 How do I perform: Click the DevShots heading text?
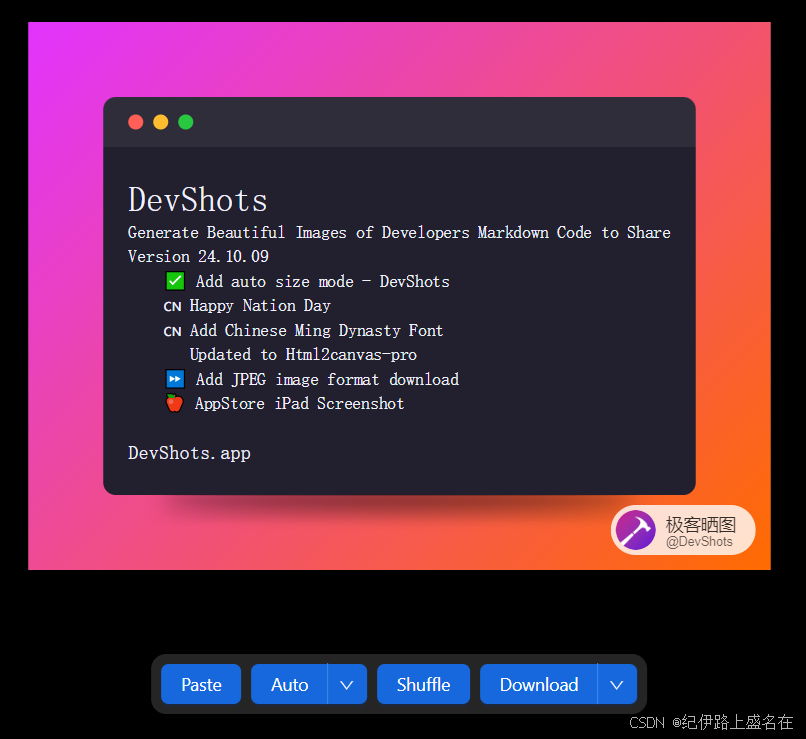[197, 199]
